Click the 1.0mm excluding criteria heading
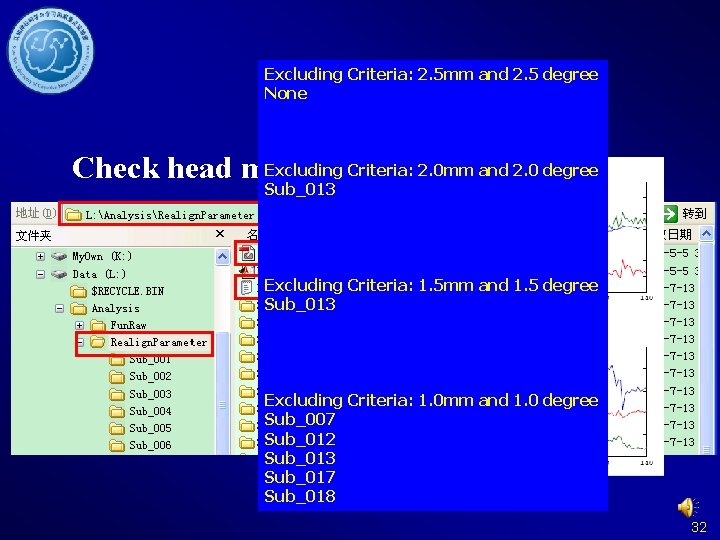The height and width of the screenshot is (540, 720). click(x=431, y=400)
